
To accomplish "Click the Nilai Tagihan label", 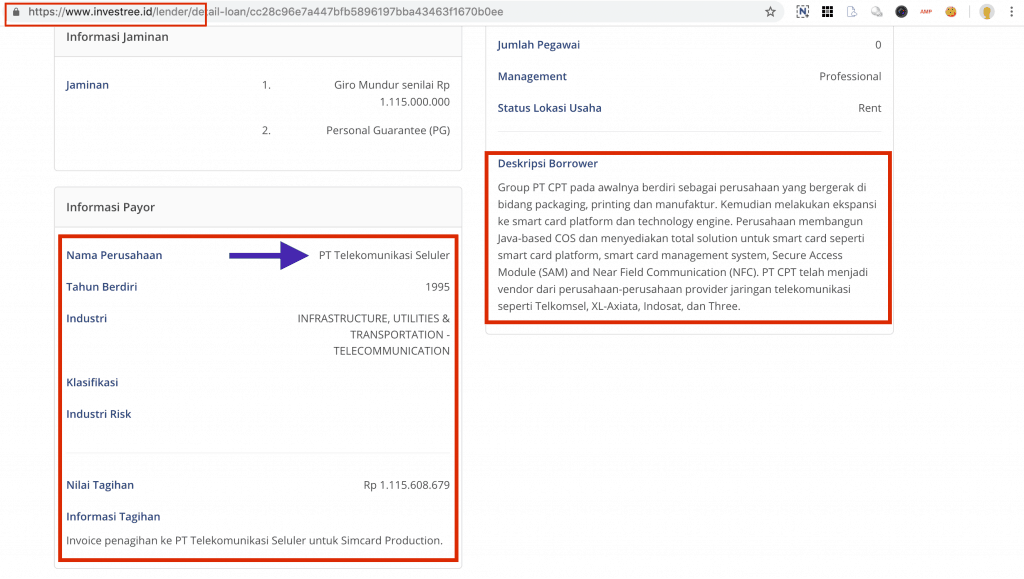I will tap(100, 485).
